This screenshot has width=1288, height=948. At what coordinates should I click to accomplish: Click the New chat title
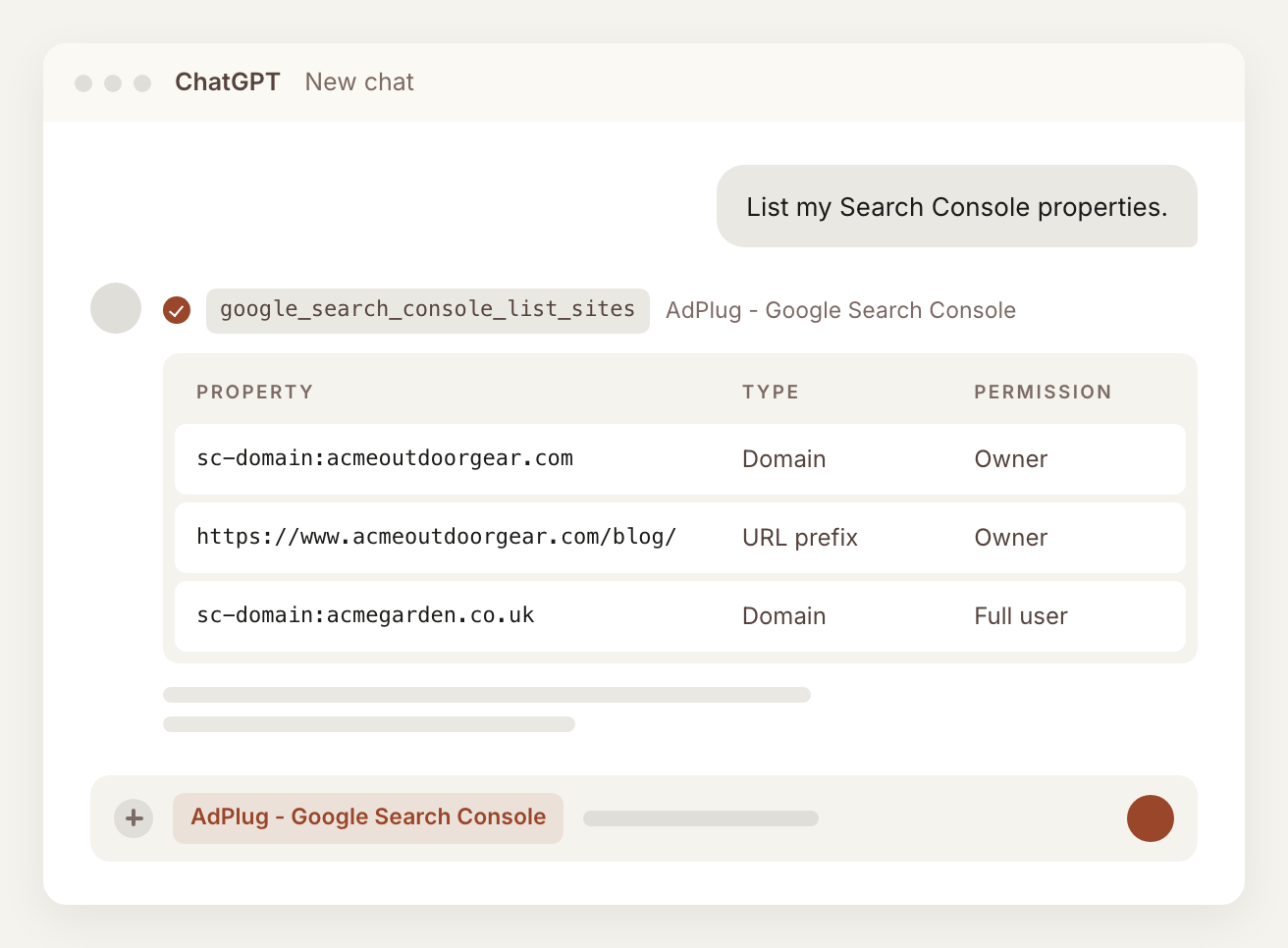click(359, 82)
